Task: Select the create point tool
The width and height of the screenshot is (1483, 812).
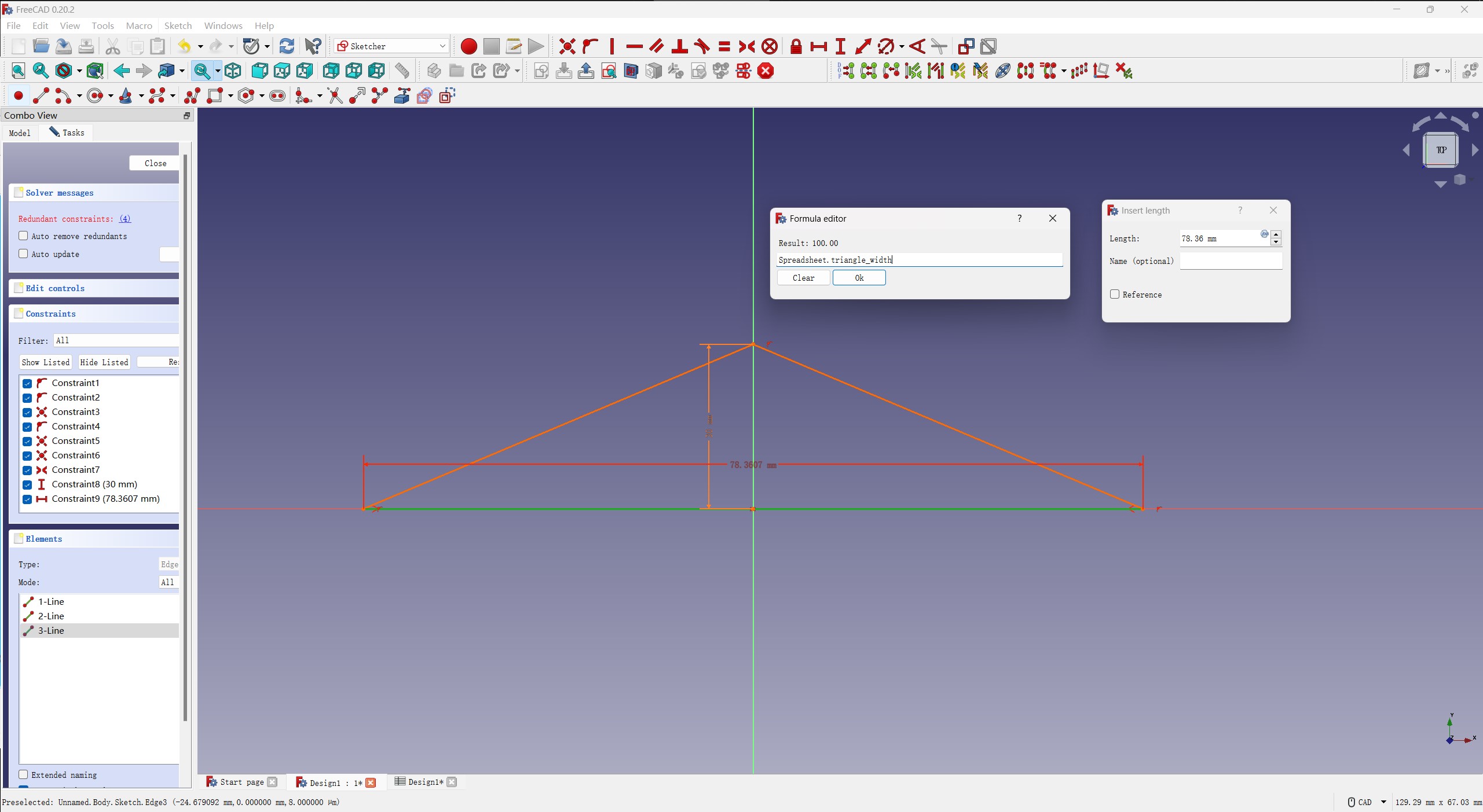Action: [18, 96]
